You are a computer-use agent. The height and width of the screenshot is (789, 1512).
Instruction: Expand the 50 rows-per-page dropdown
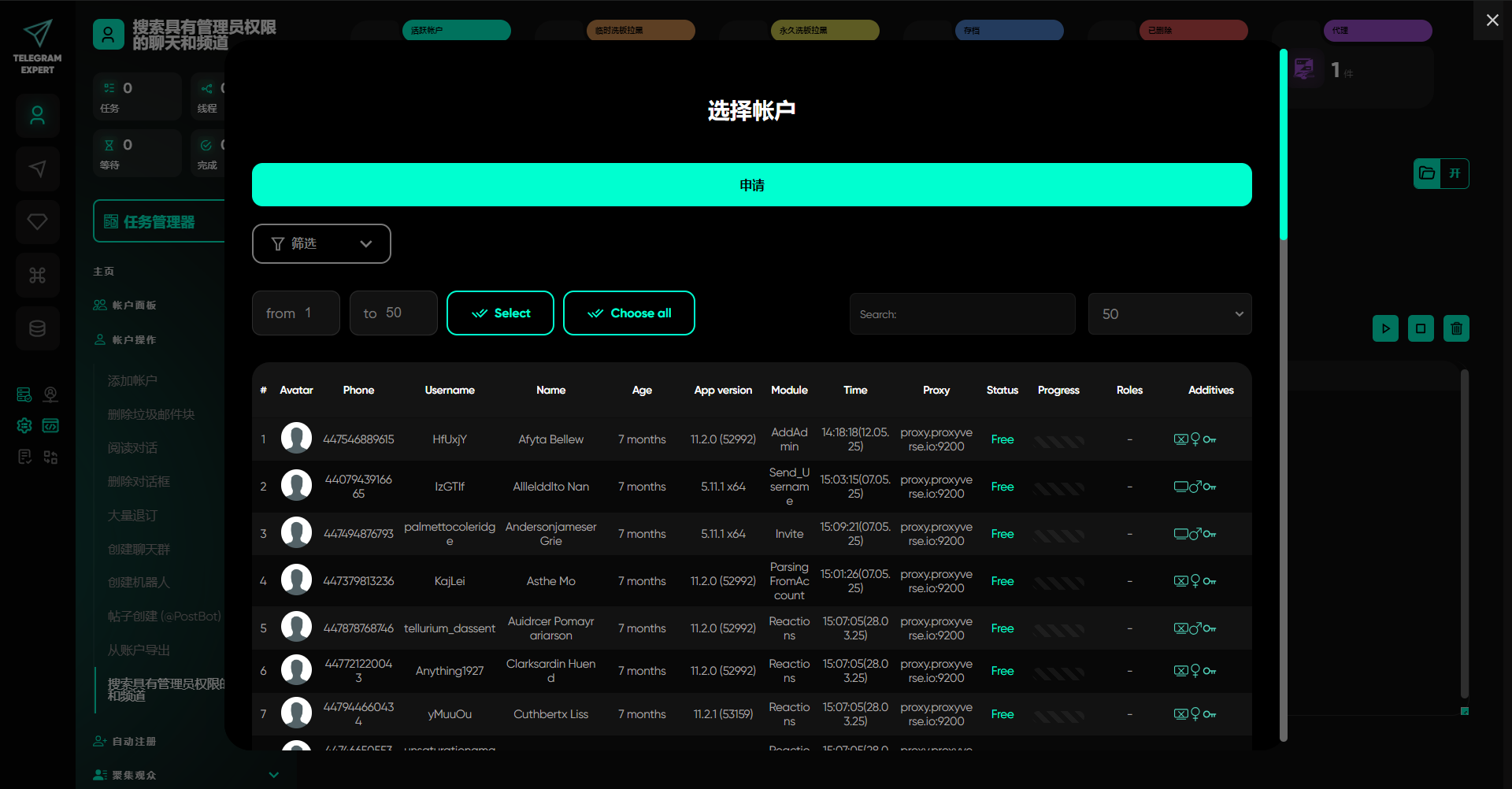(x=1169, y=314)
